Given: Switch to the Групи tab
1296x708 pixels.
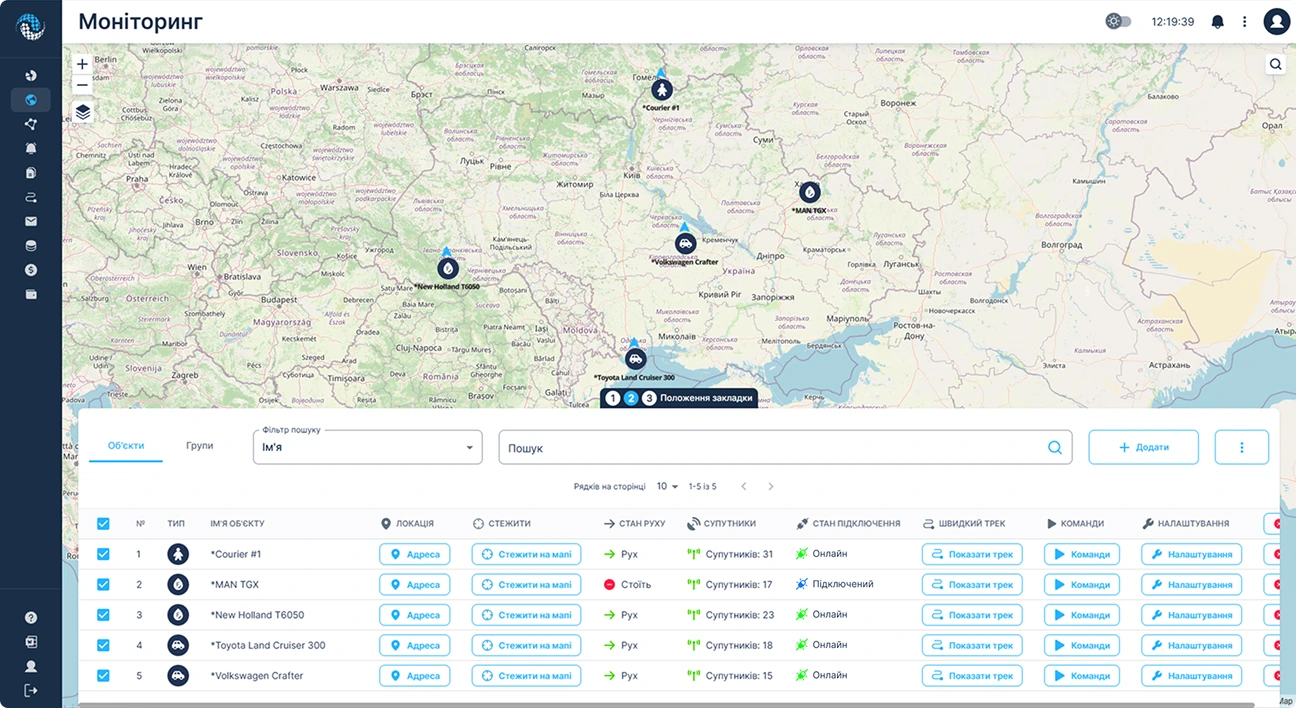Looking at the screenshot, I should coord(199,445).
